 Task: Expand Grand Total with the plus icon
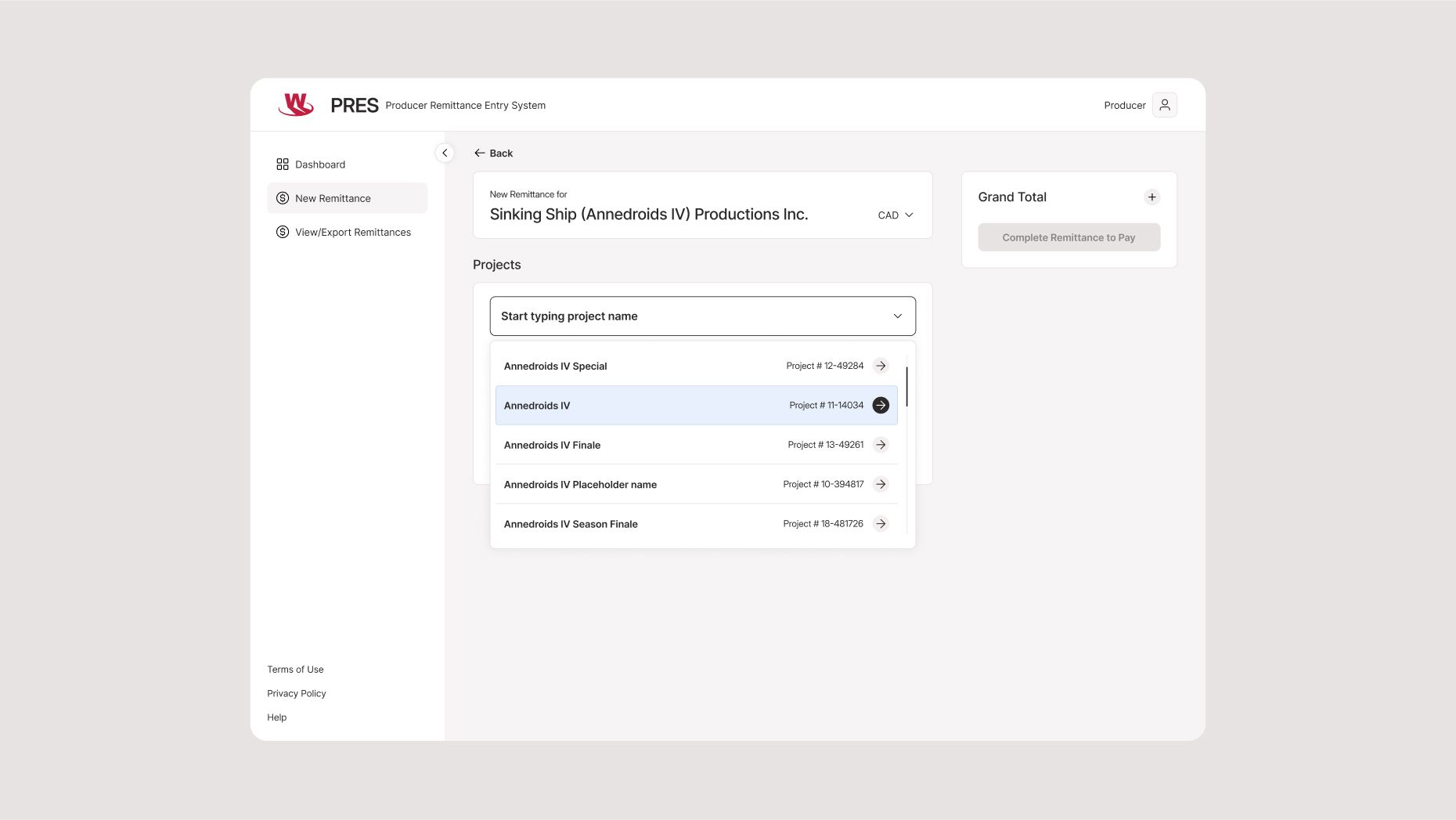(x=1151, y=197)
